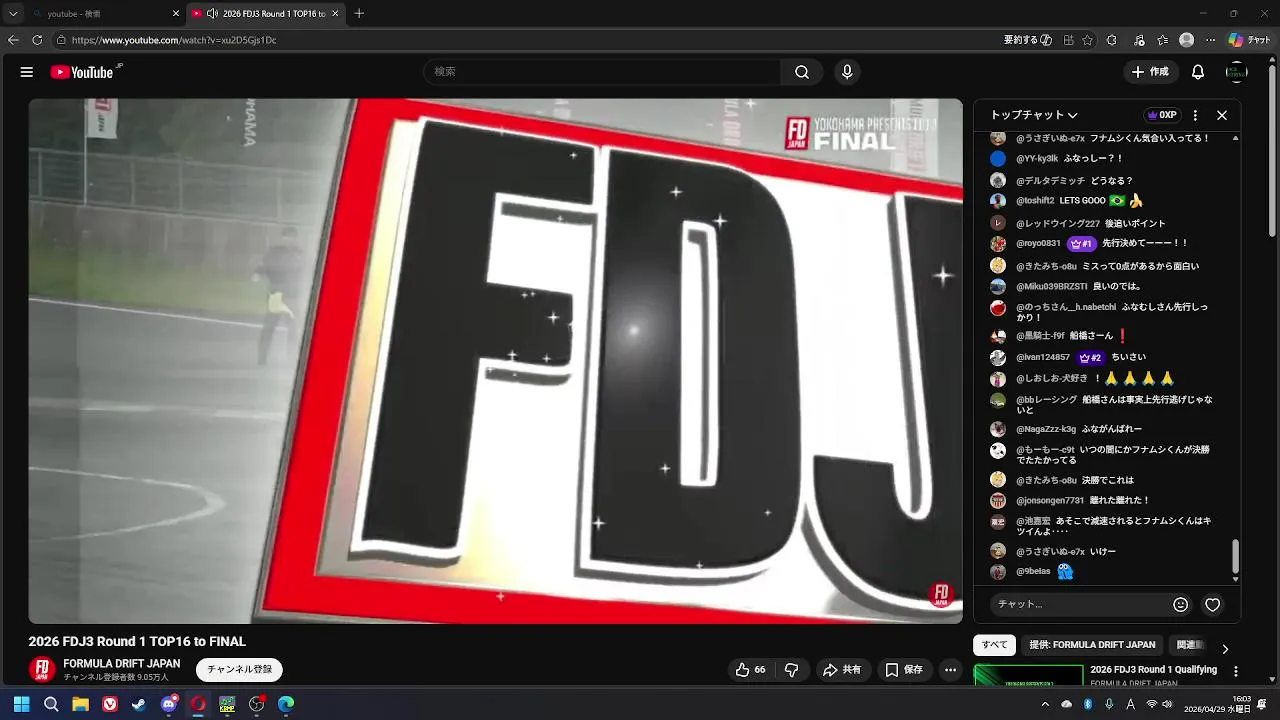Open browser extensions puzzle icon
Image resolution: width=1280 pixels, height=720 pixels.
click(x=1112, y=40)
